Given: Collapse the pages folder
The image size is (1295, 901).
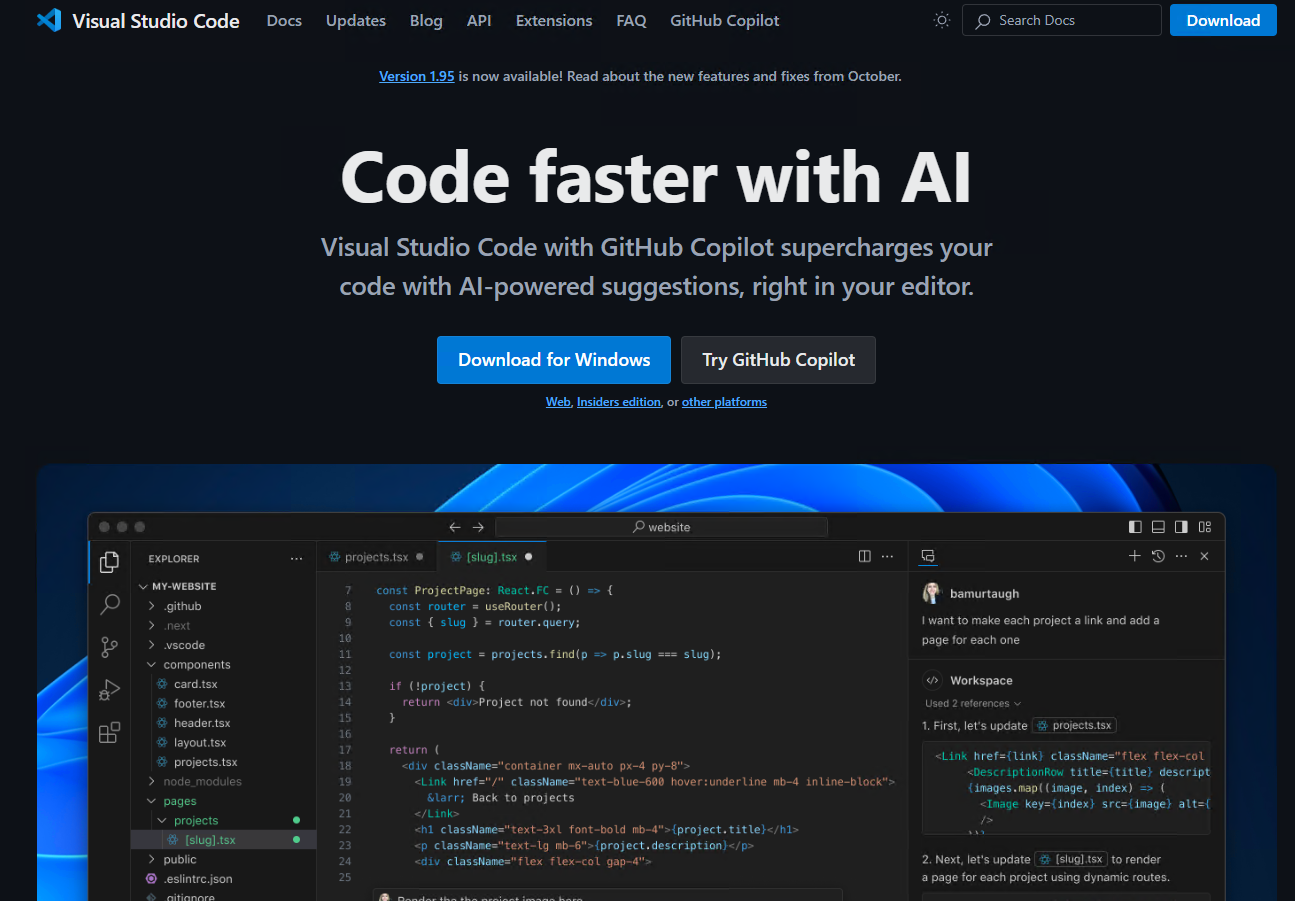Looking at the screenshot, I should coord(152,801).
